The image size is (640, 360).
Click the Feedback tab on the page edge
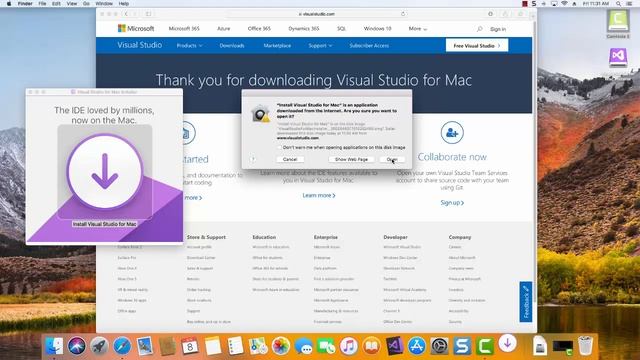526,302
